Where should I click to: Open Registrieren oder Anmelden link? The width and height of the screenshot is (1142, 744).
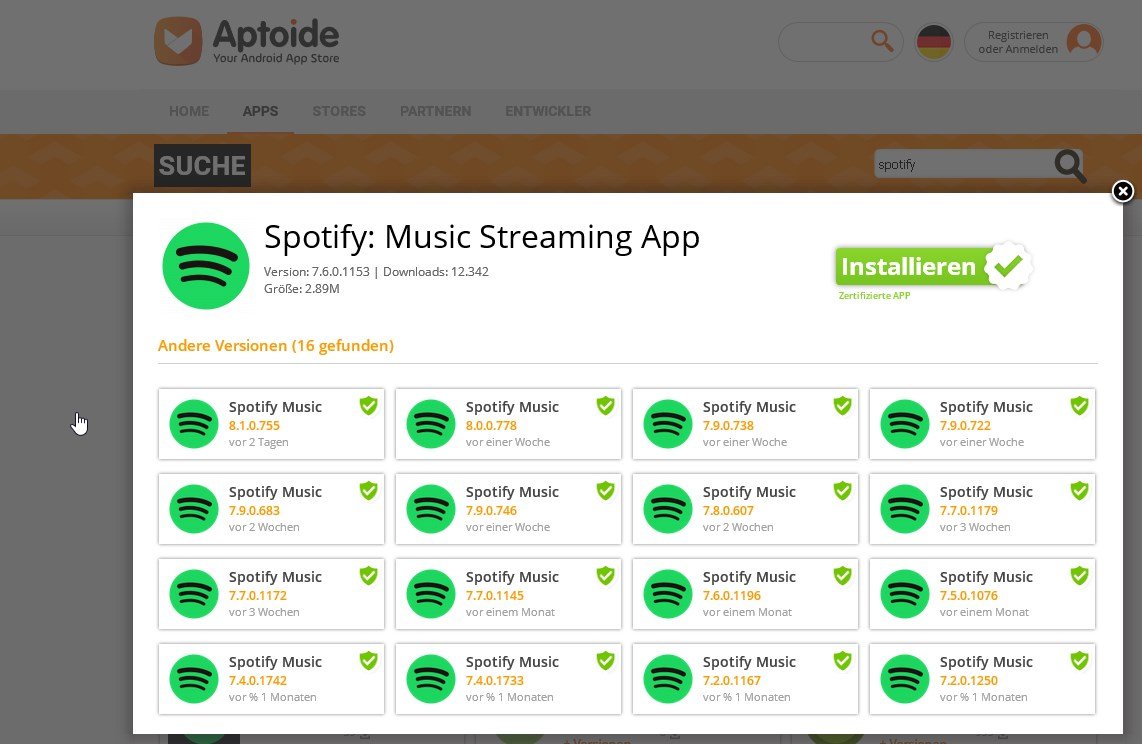[1017, 42]
